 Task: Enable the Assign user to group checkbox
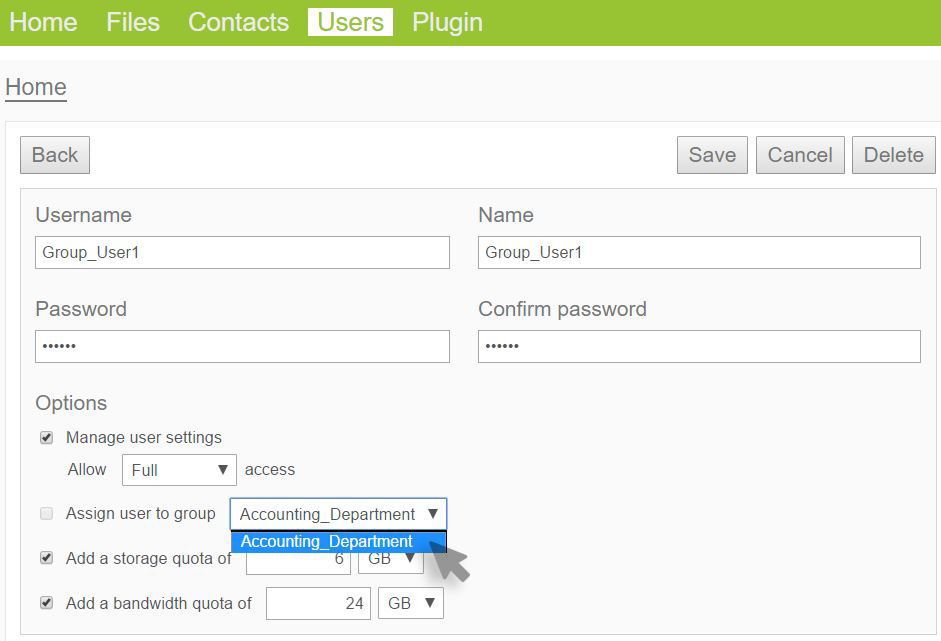[x=46, y=514]
